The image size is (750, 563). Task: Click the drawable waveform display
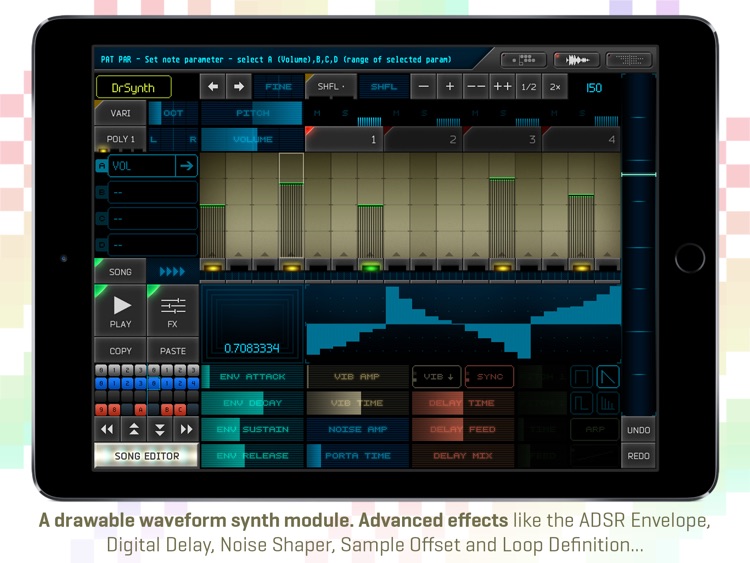(x=463, y=322)
